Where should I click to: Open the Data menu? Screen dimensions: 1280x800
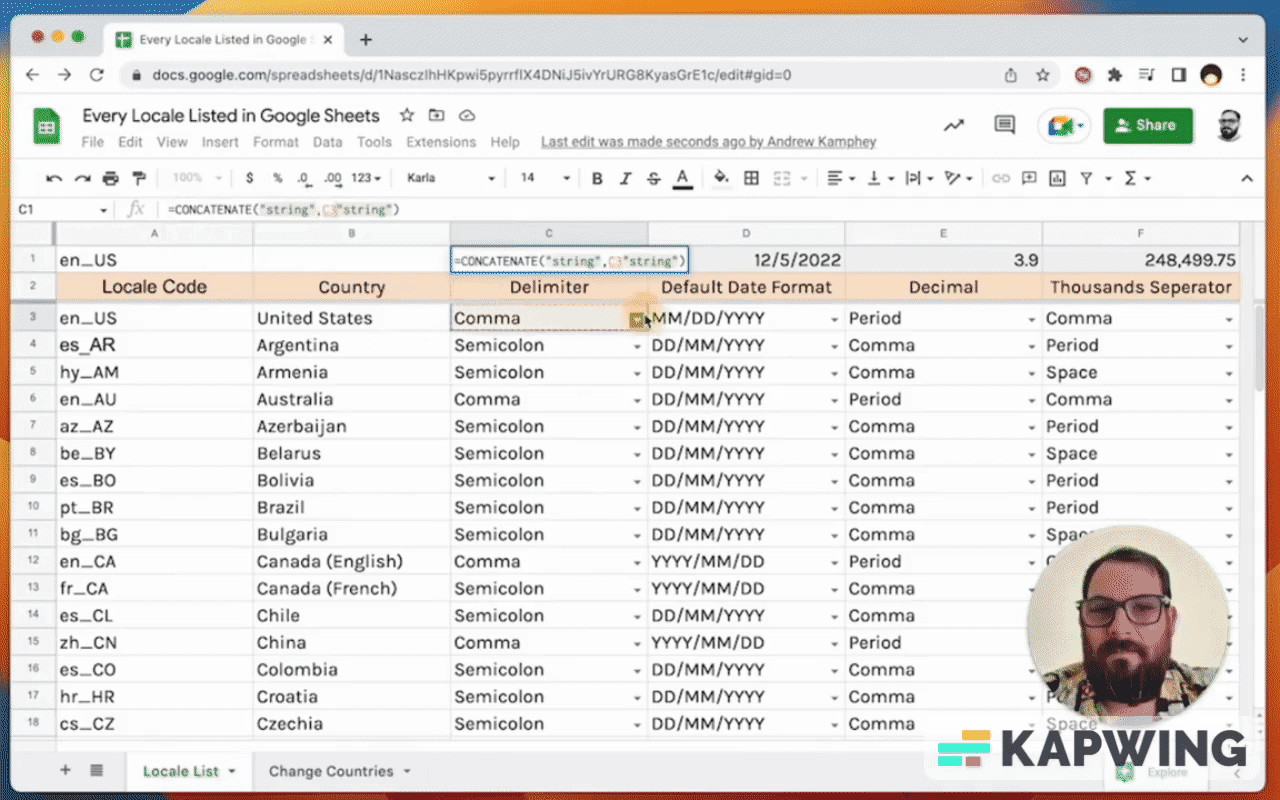pos(327,142)
